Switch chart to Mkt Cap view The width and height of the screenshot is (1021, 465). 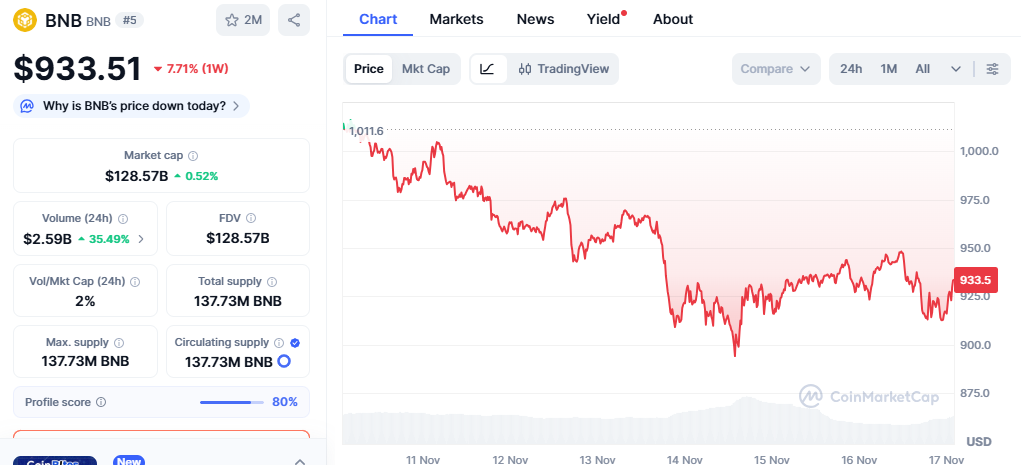425,69
